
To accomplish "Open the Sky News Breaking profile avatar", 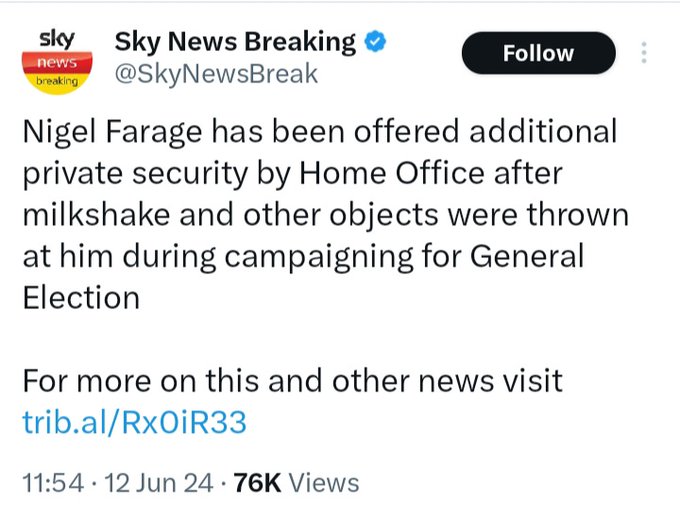I will [57, 62].
